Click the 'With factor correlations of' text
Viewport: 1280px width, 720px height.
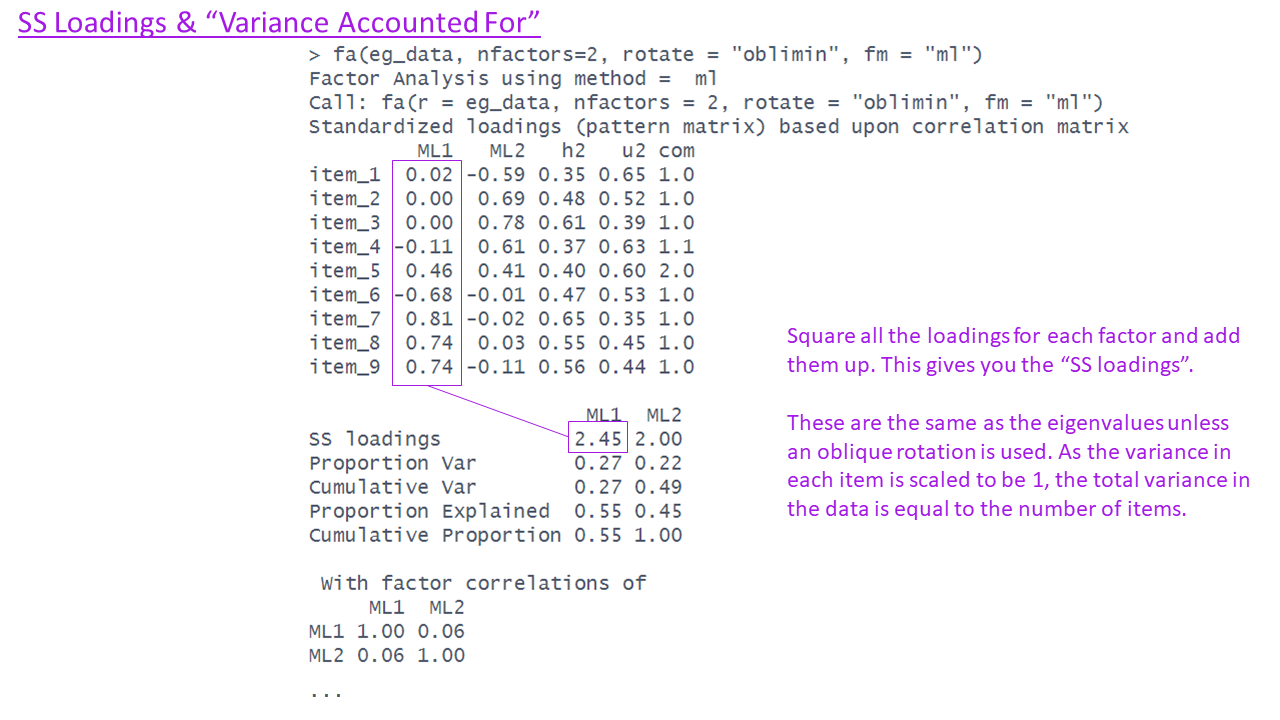click(483, 583)
